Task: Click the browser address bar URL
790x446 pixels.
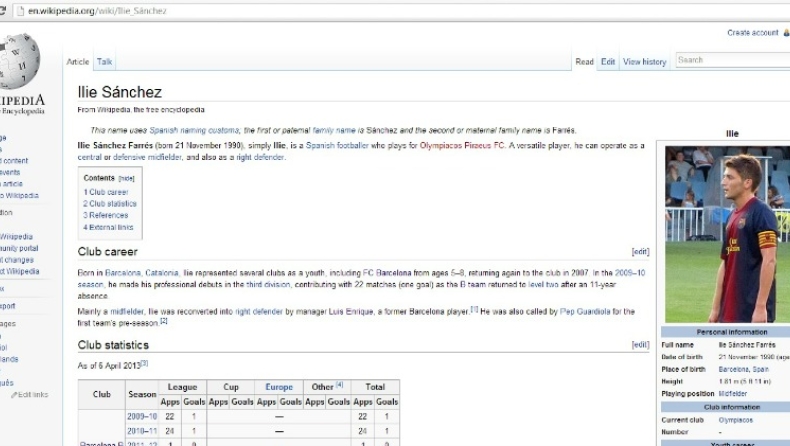Action: pos(97,11)
